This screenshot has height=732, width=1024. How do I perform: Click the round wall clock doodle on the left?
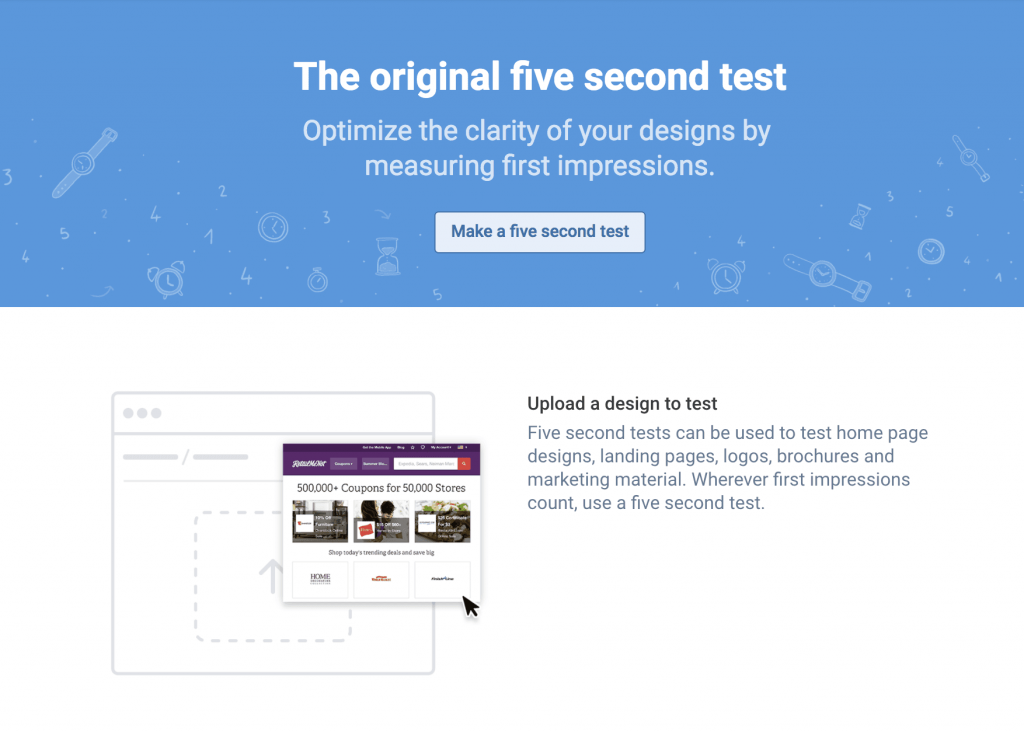tap(273, 228)
